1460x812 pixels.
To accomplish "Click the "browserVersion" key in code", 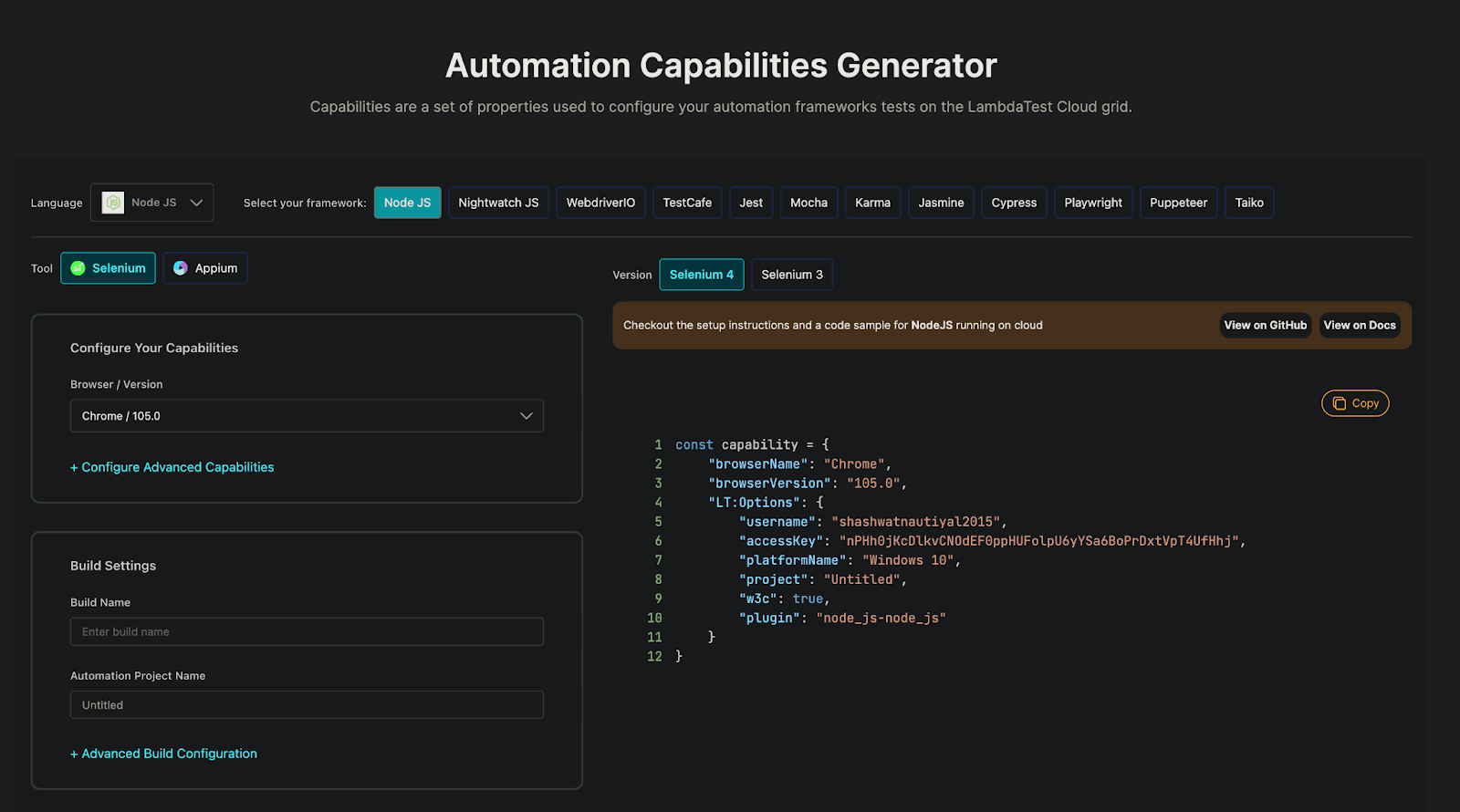I will click(x=769, y=484).
